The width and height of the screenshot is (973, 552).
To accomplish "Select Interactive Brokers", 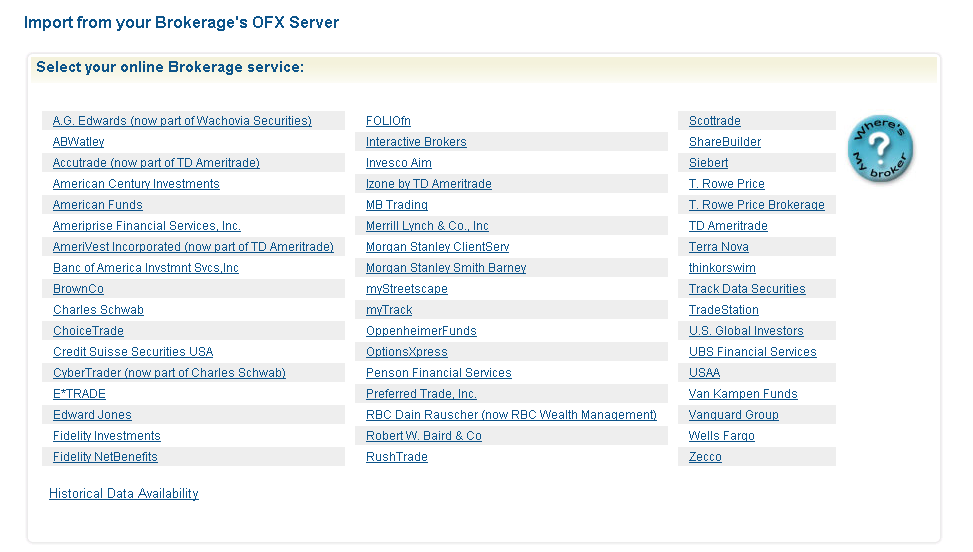I will pyautogui.click(x=416, y=142).
